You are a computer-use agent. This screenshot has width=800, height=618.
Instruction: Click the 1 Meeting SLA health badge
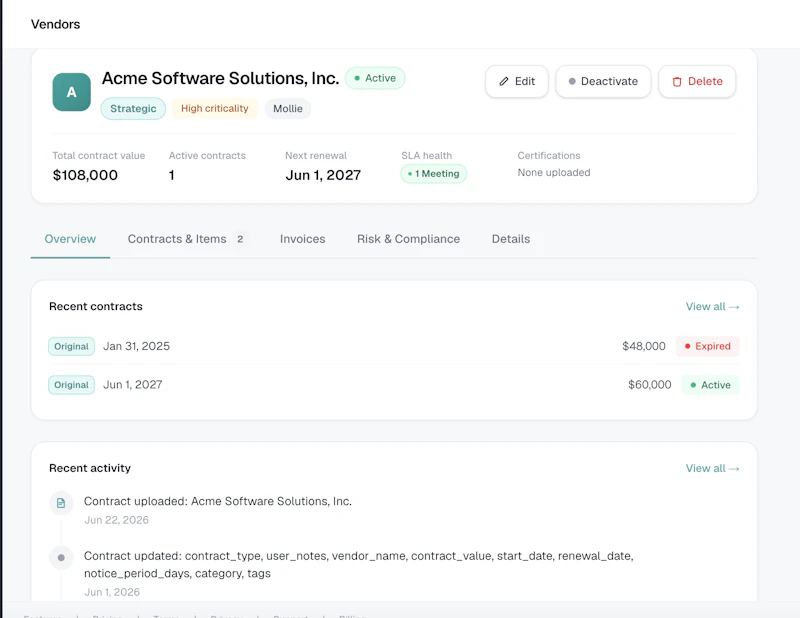tap(434, 174)
